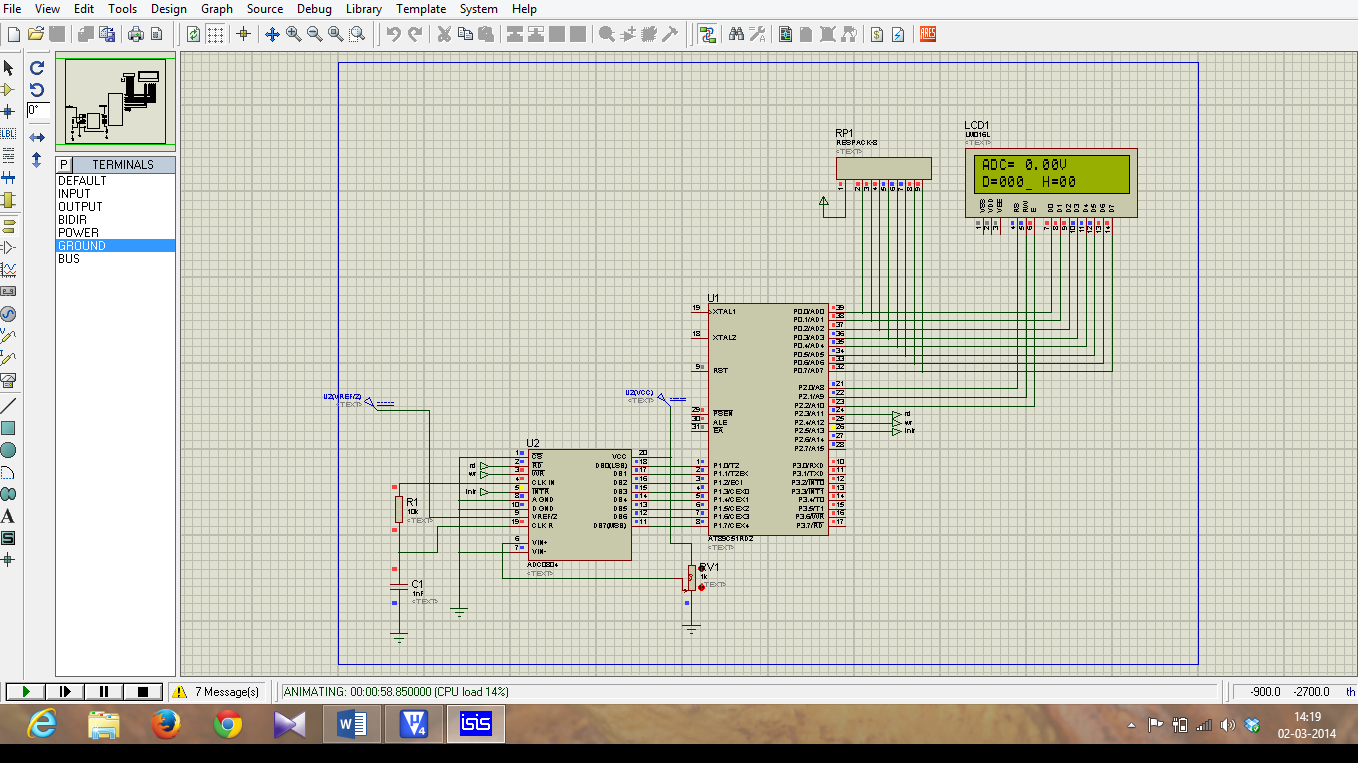
Task: Toggle the snap grid display
Action: [x=214, y=33]
